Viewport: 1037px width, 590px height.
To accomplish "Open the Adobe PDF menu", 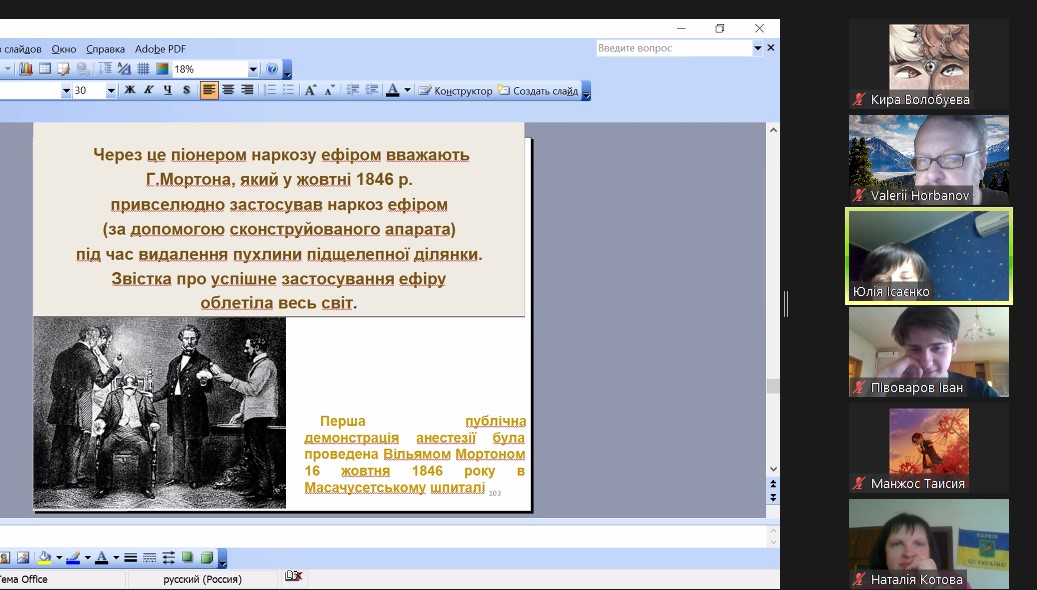I will point(160,49).
